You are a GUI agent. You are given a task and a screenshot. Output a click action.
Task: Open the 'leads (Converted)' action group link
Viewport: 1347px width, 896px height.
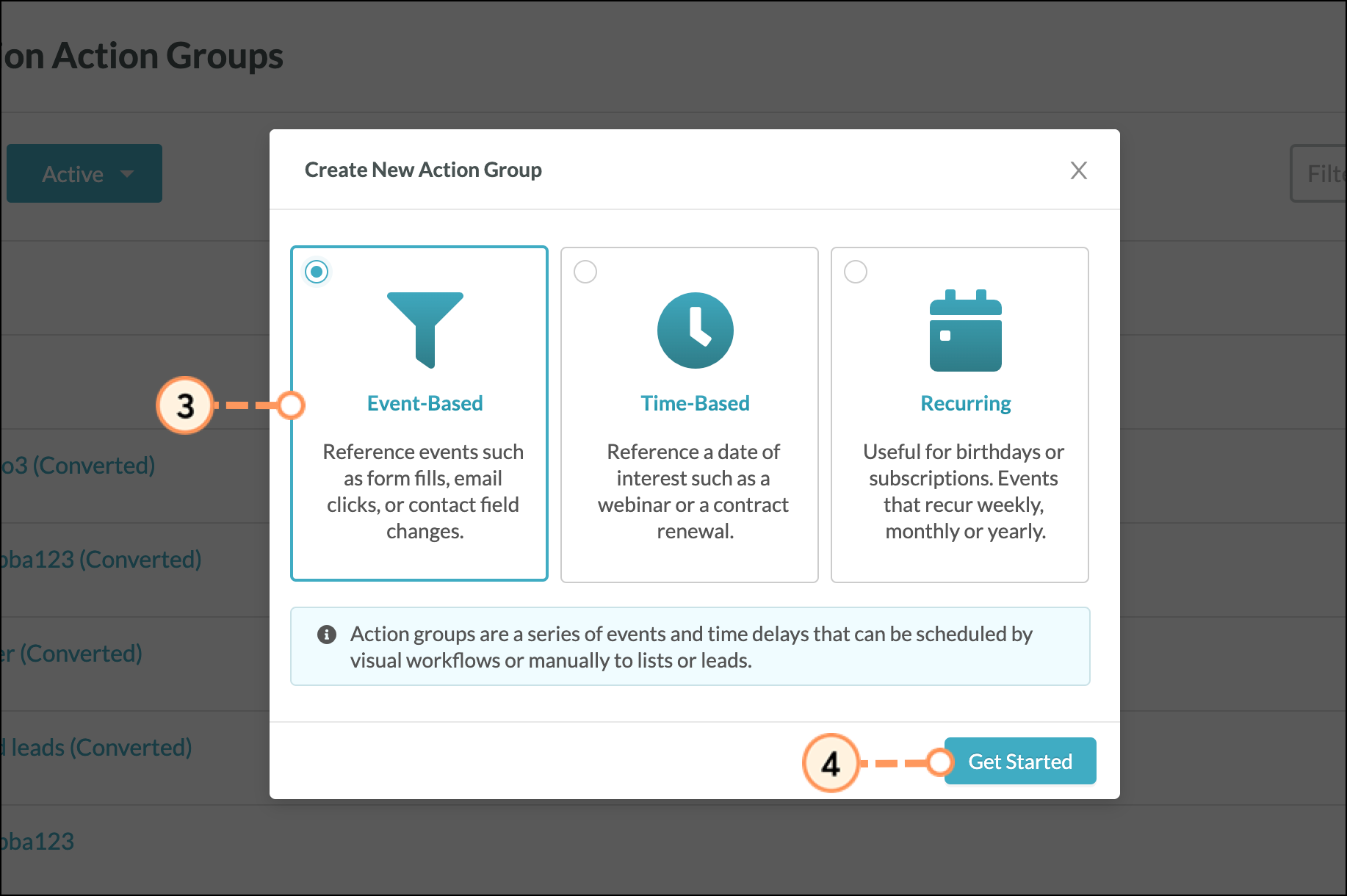click(96, 747)
